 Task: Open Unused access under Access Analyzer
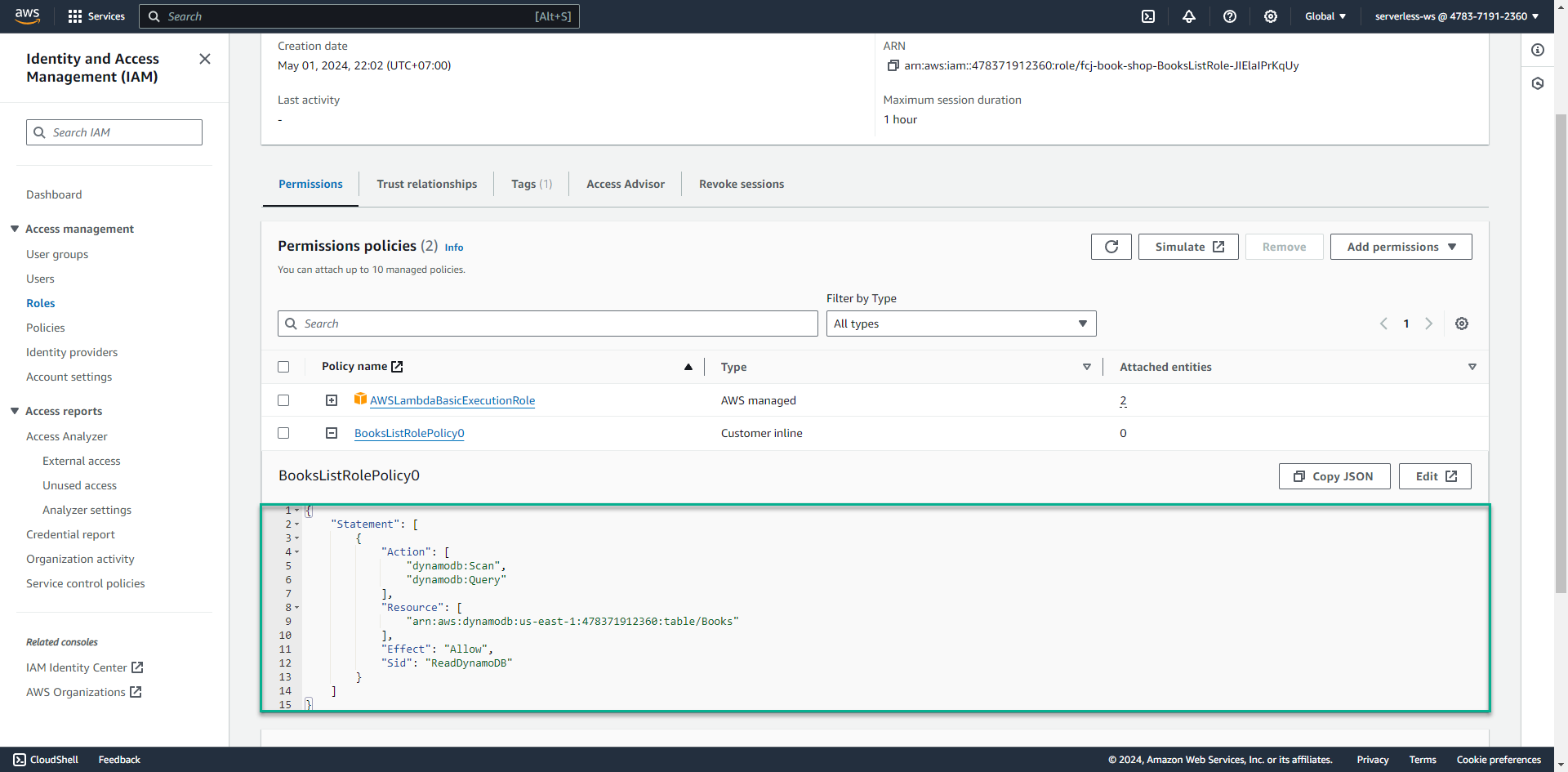(x=79, y=485)
